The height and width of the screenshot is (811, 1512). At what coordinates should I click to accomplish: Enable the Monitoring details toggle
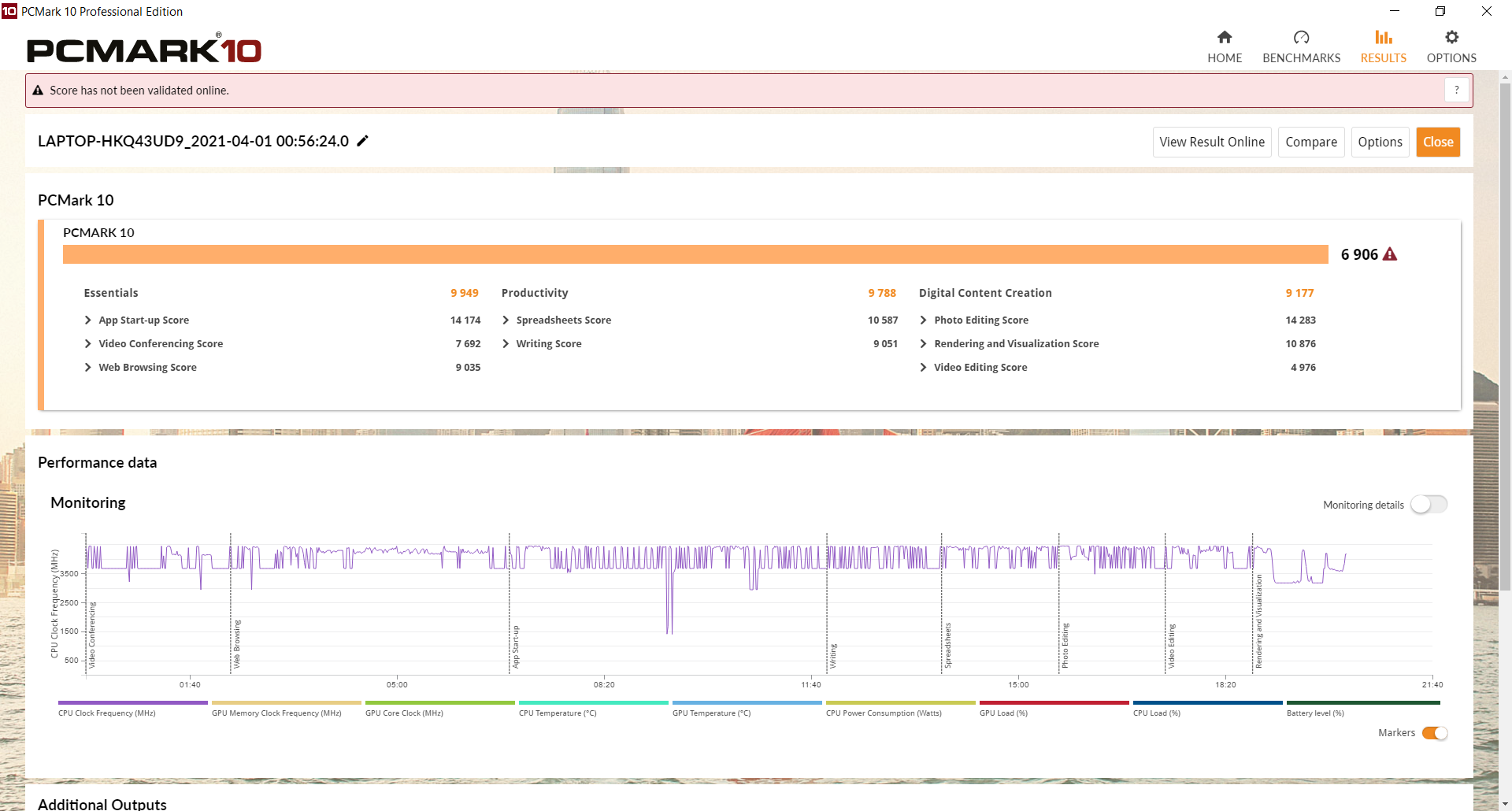coord(1429,504)
